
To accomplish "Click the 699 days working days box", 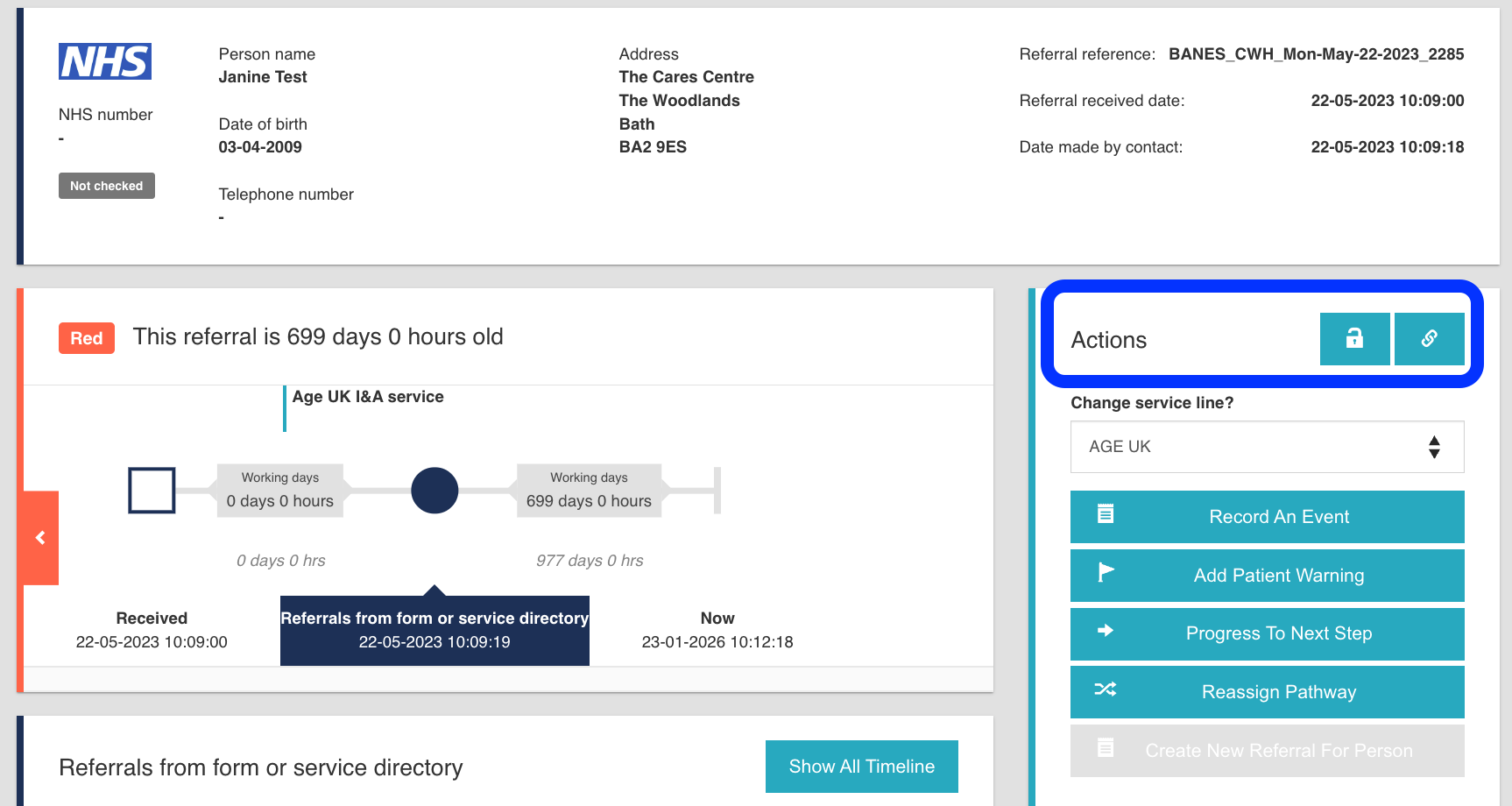I will [589, 491].
